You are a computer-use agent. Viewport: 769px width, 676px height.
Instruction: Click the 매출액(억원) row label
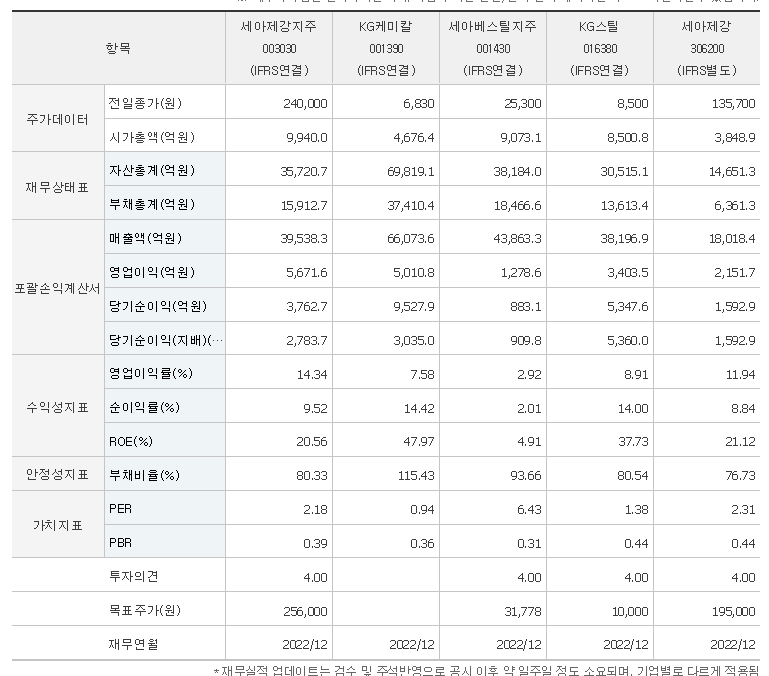pyautogui.click(x=146, y=238)
